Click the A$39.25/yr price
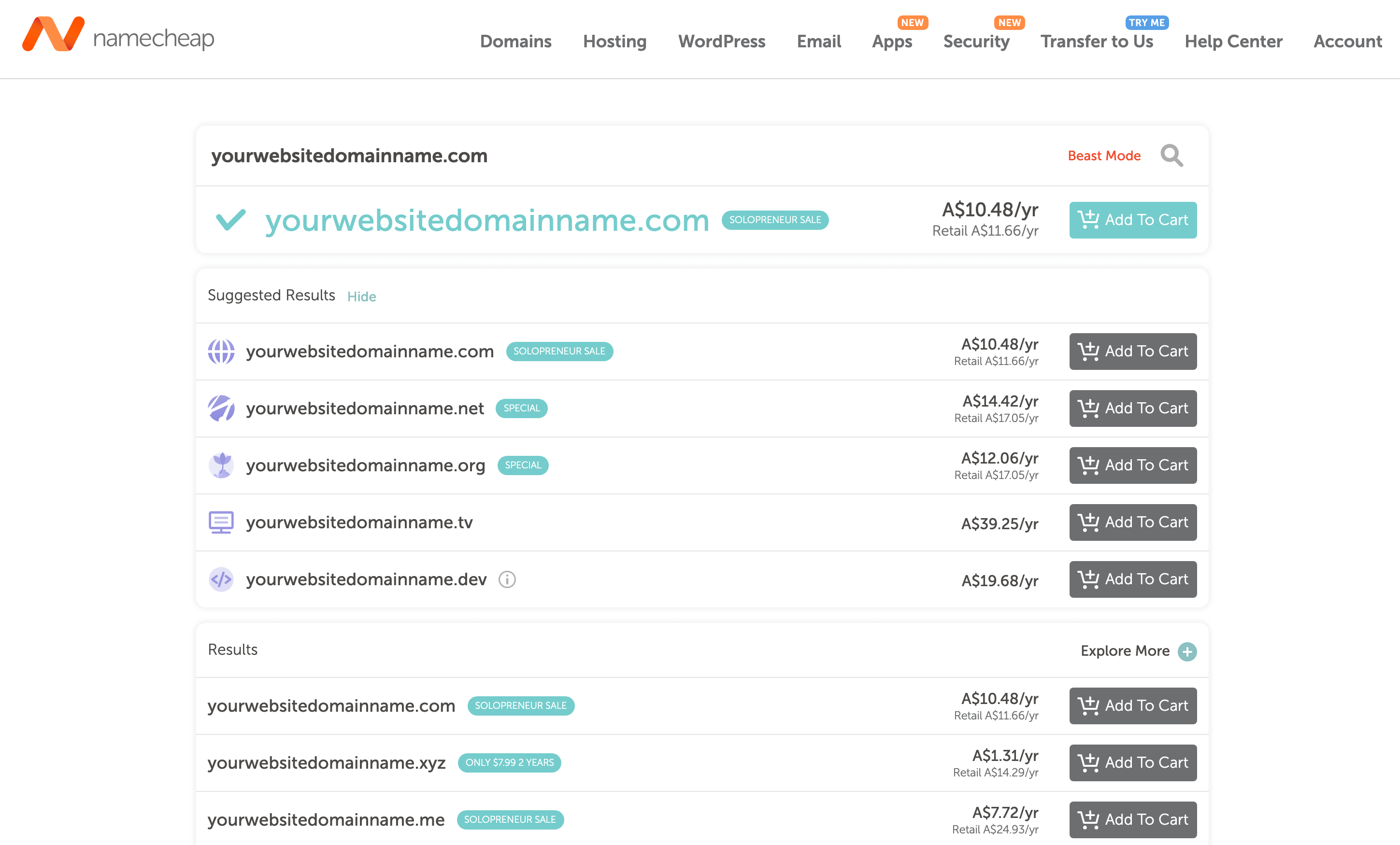 click(x=1000, y=523)
